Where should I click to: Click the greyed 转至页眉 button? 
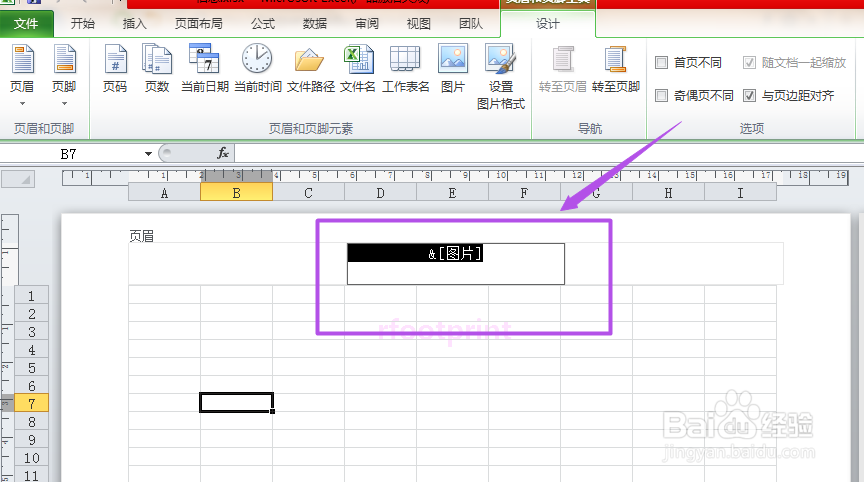pos(563,69)
